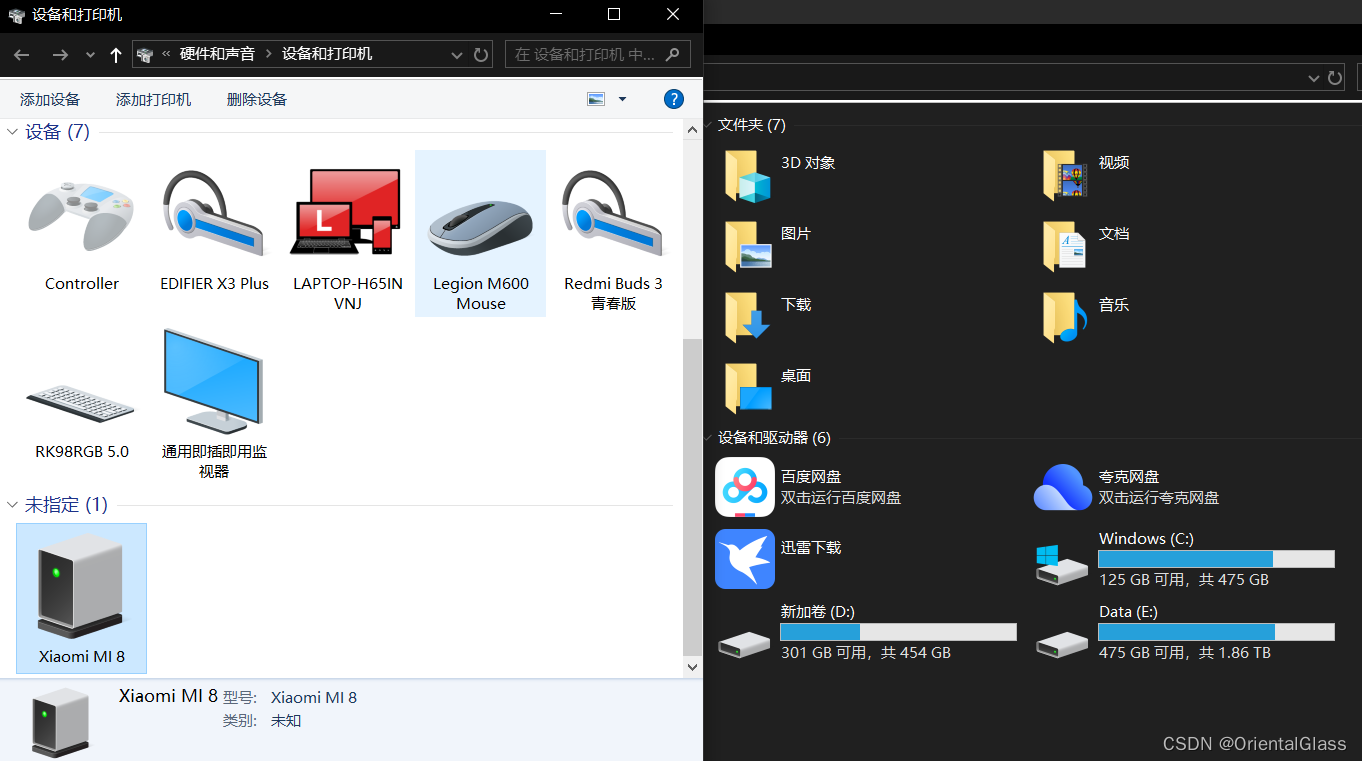This screenshot has height=761, width=1362.
Task: Collapse the 设备 (7) group
Action: 13,132
